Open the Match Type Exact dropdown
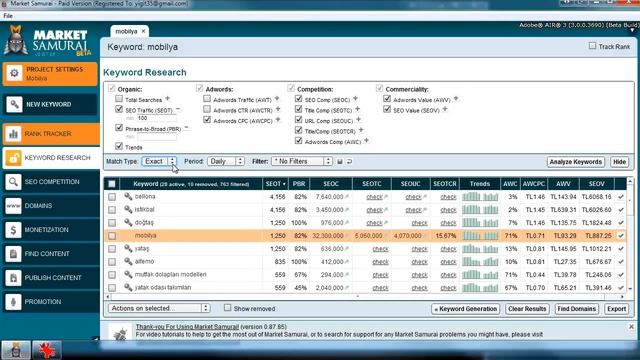The height and width of the screenshot is (360, 640). click(159, 162)
